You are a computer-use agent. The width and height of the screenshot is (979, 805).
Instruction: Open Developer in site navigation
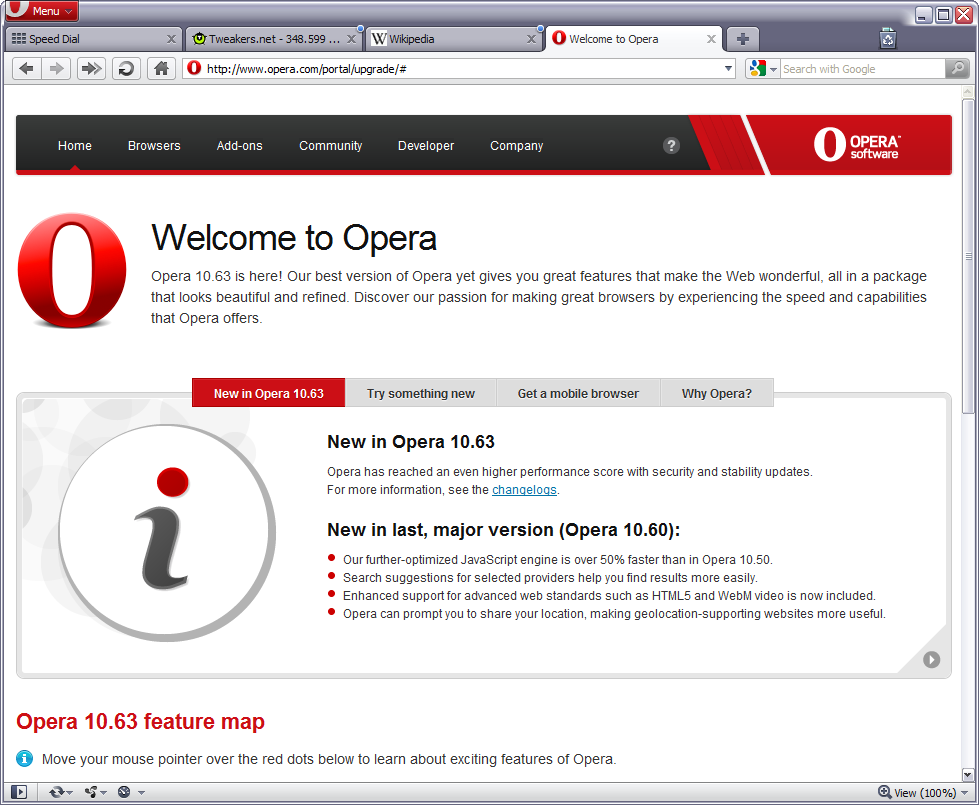426,146
